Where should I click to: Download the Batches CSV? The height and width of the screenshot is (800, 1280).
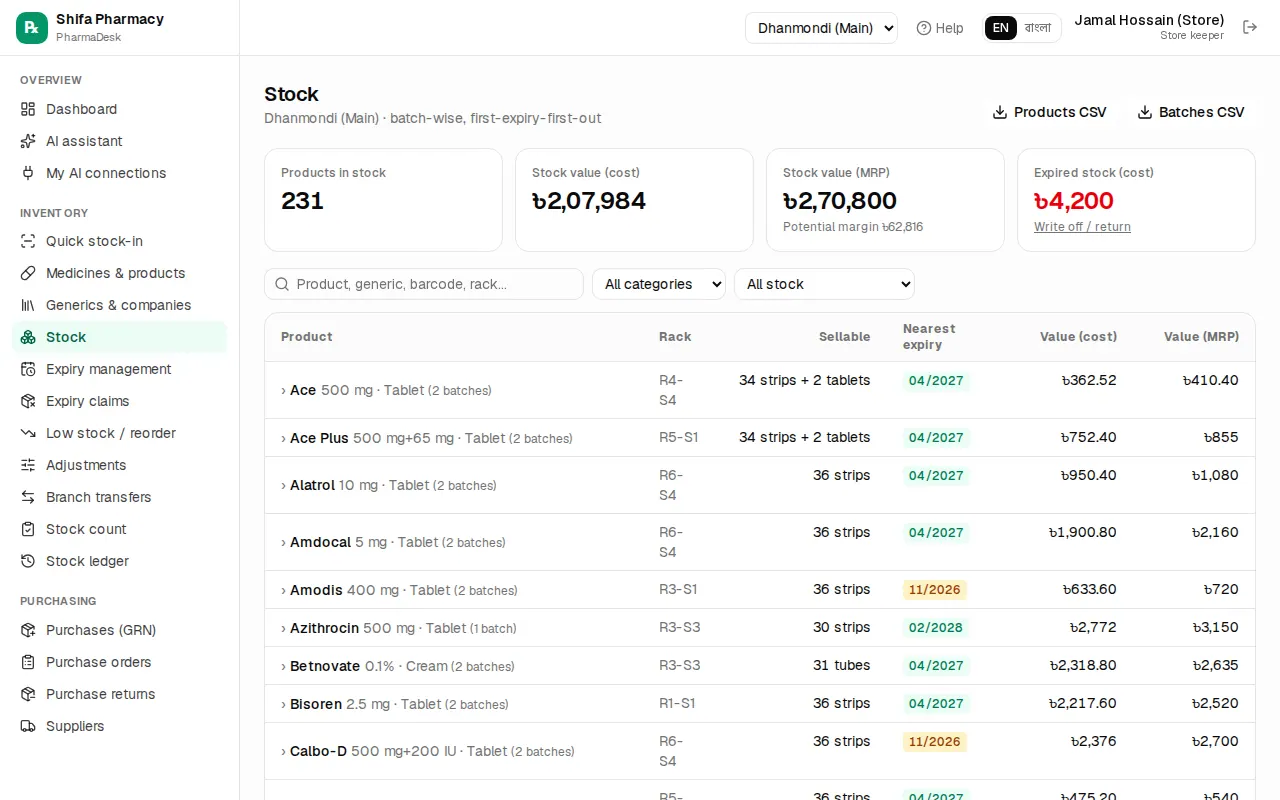(1191, 112)
